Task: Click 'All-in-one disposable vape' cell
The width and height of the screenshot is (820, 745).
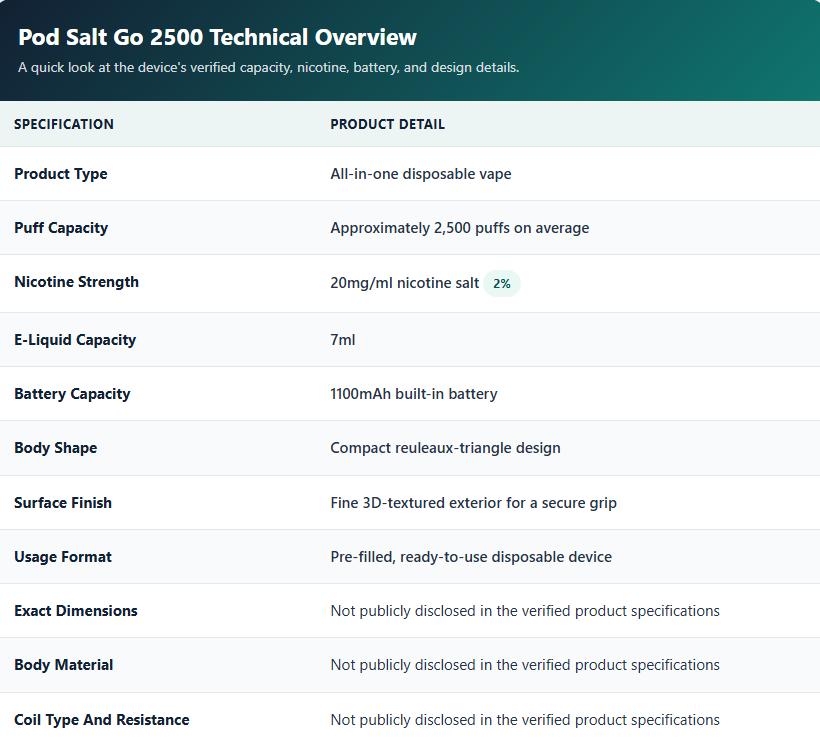Action: coord(421,174)
